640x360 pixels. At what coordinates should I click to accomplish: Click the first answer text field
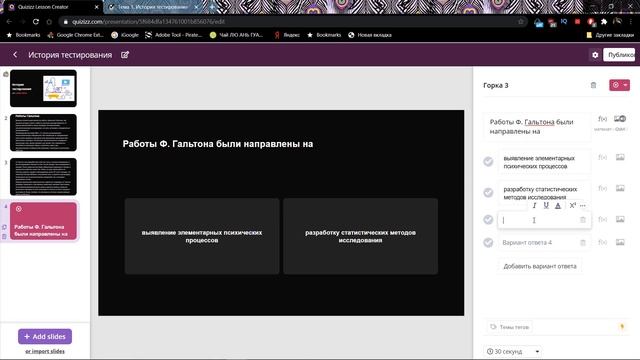544,162
